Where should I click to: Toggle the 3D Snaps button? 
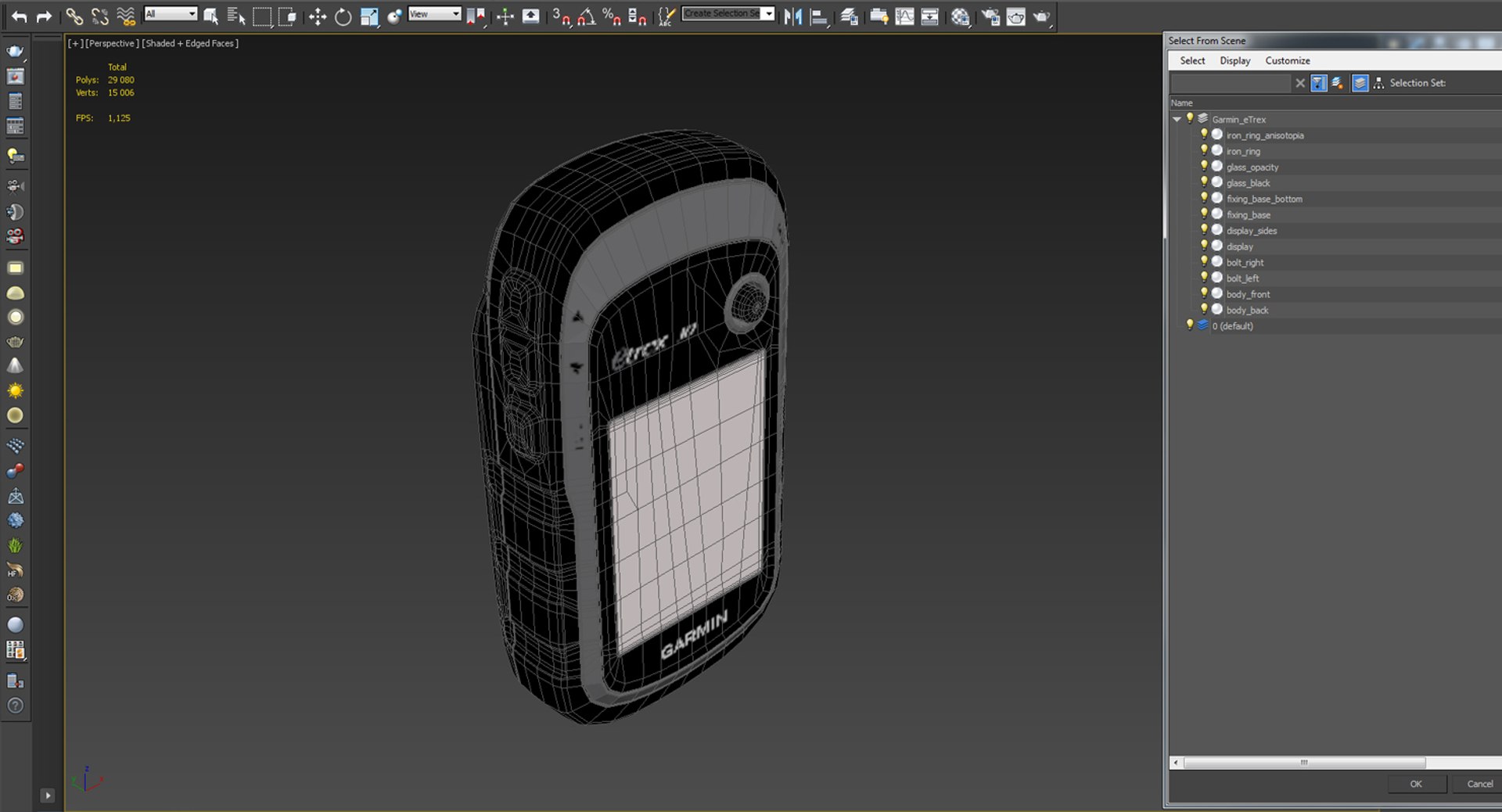561,16
